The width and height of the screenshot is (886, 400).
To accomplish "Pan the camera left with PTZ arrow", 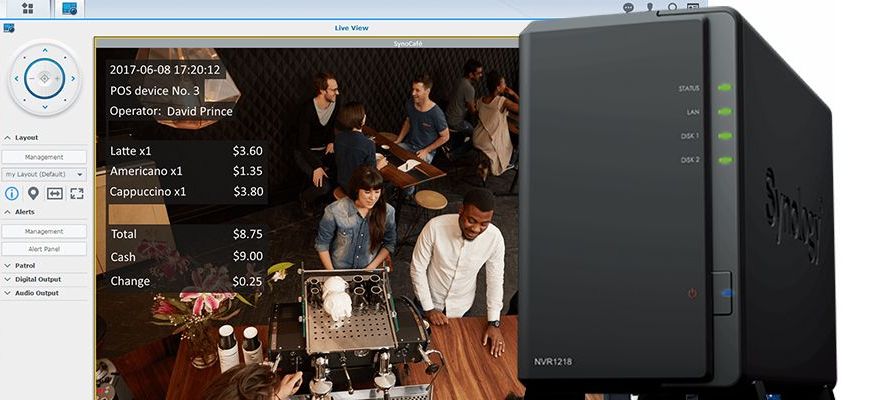I will click(x=16, y=78).
